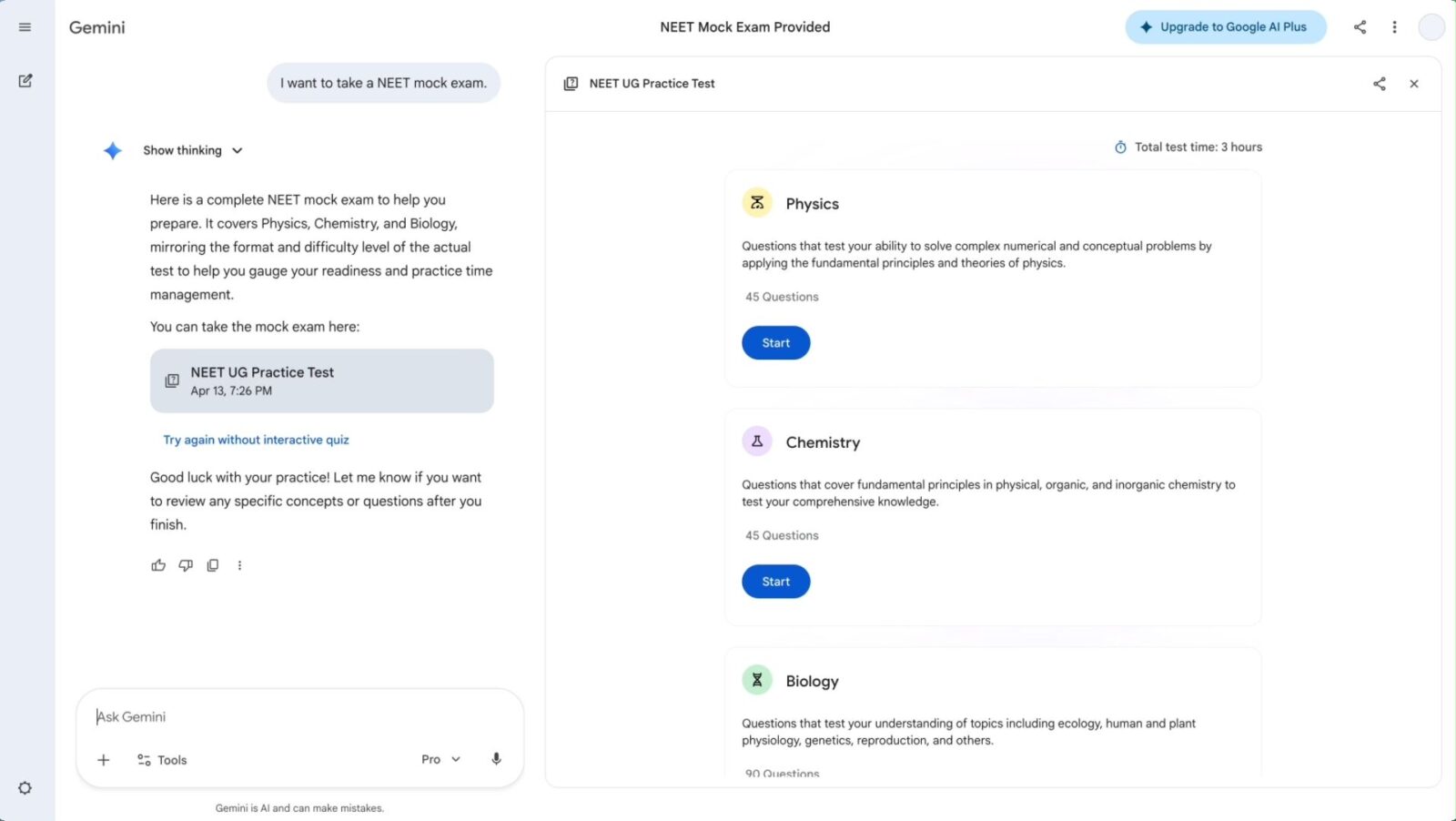Screen dimensions: 1456x821
Task: Open the Pro model selector dropdown
Action: coord(440,759)
